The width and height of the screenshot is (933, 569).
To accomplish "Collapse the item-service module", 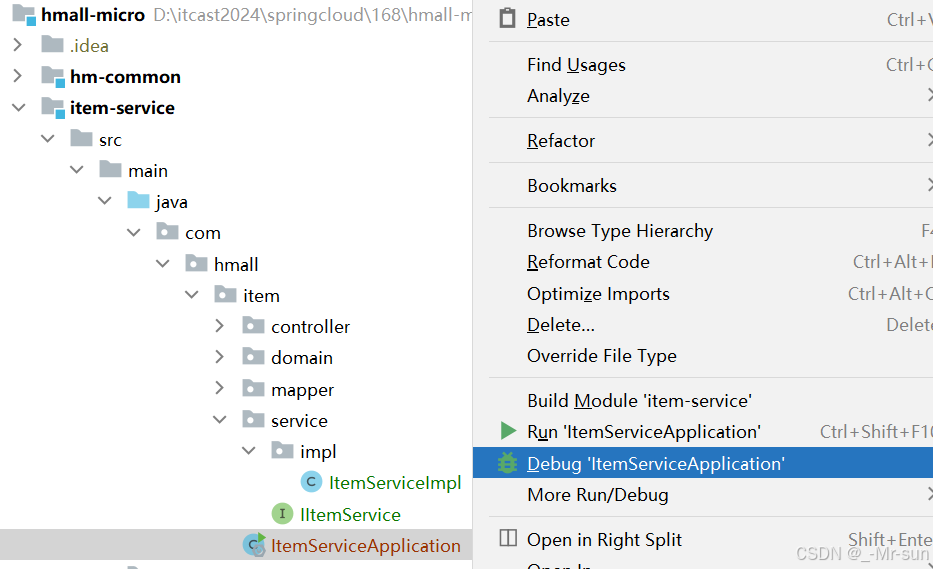I will [x=18, y=108].
